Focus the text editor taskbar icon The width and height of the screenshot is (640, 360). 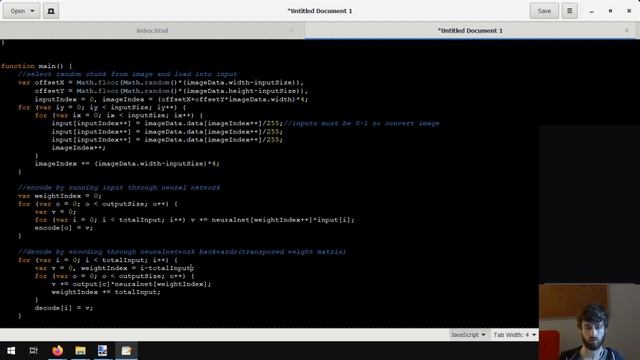[x=126, y=351]
